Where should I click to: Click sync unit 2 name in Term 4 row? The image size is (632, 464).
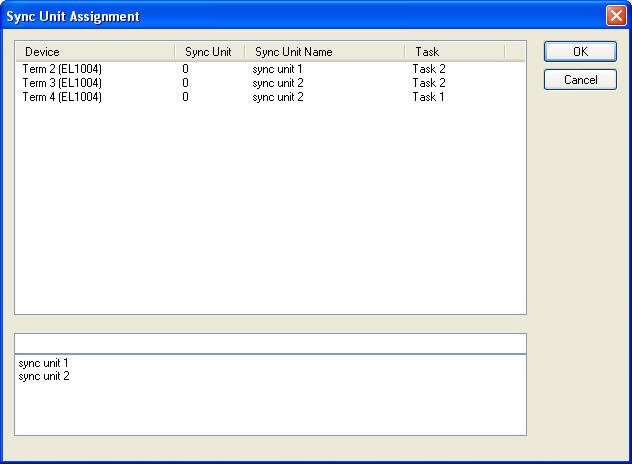coord(277,97)
